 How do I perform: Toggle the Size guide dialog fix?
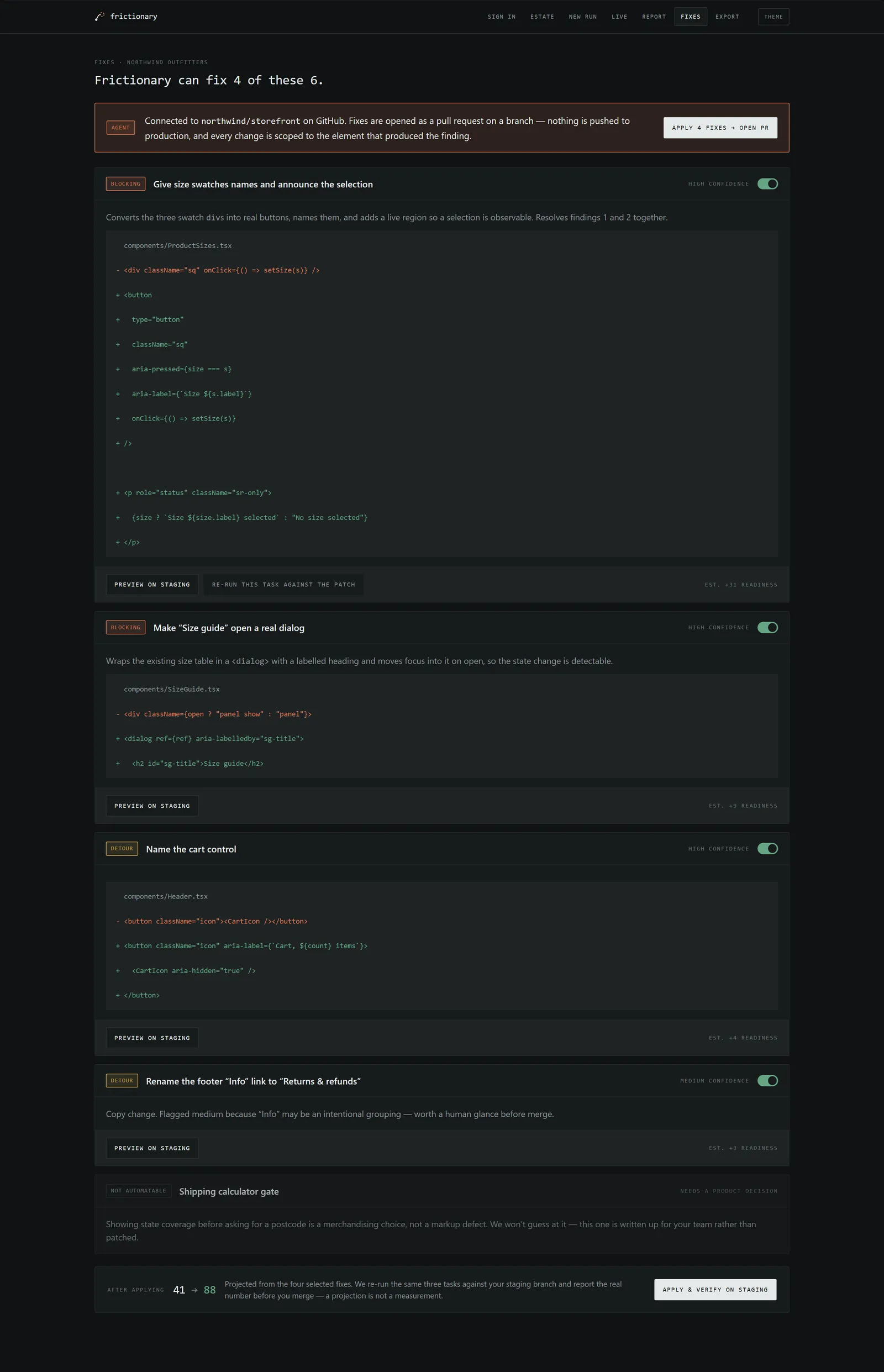(x=767, y=628)
